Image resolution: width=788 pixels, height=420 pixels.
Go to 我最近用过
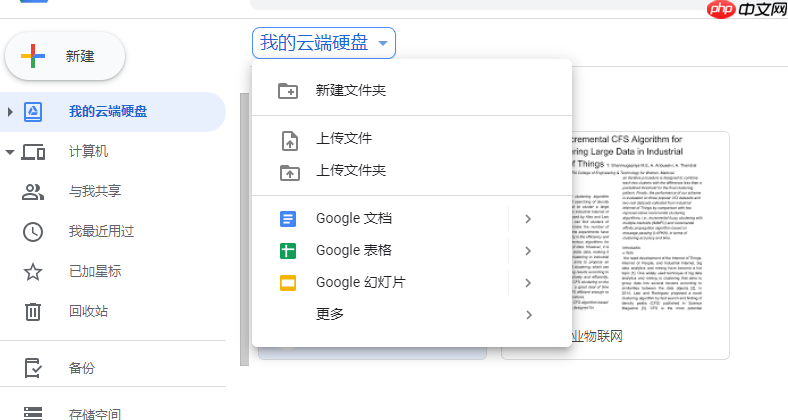pos(113,232)
